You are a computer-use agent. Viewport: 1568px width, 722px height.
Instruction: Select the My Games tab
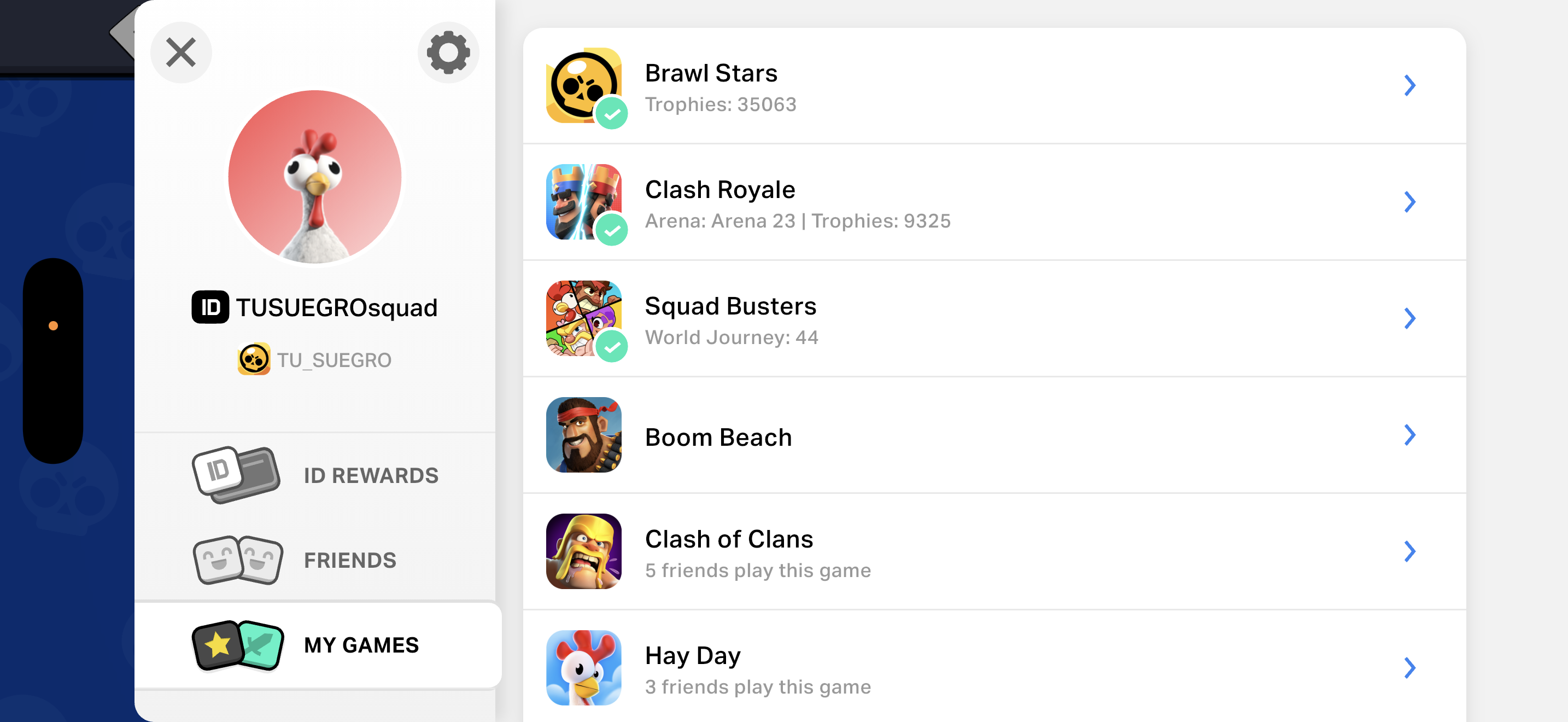tap(318, 645)
